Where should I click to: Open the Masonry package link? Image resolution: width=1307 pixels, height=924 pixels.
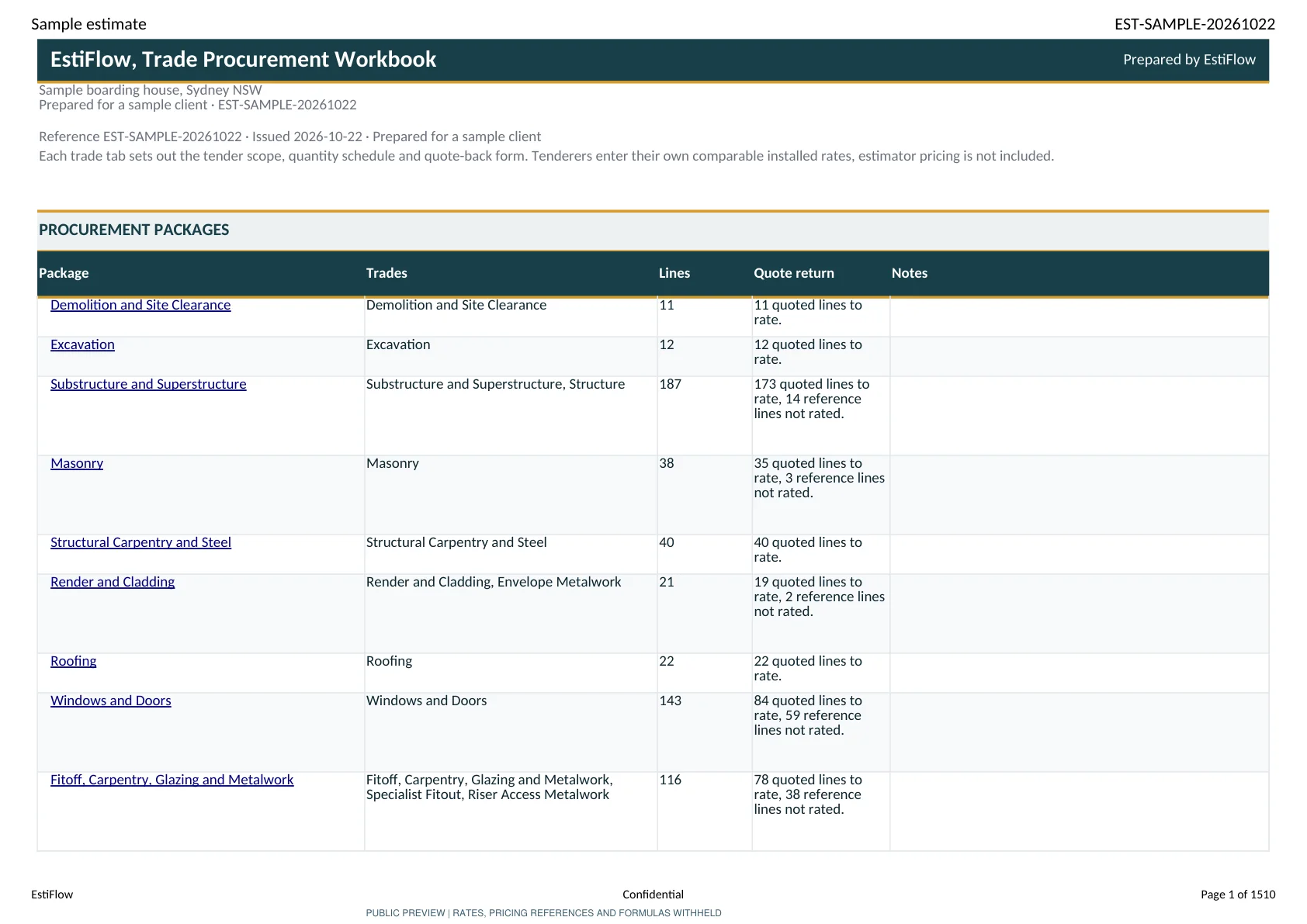pos(77,463)
